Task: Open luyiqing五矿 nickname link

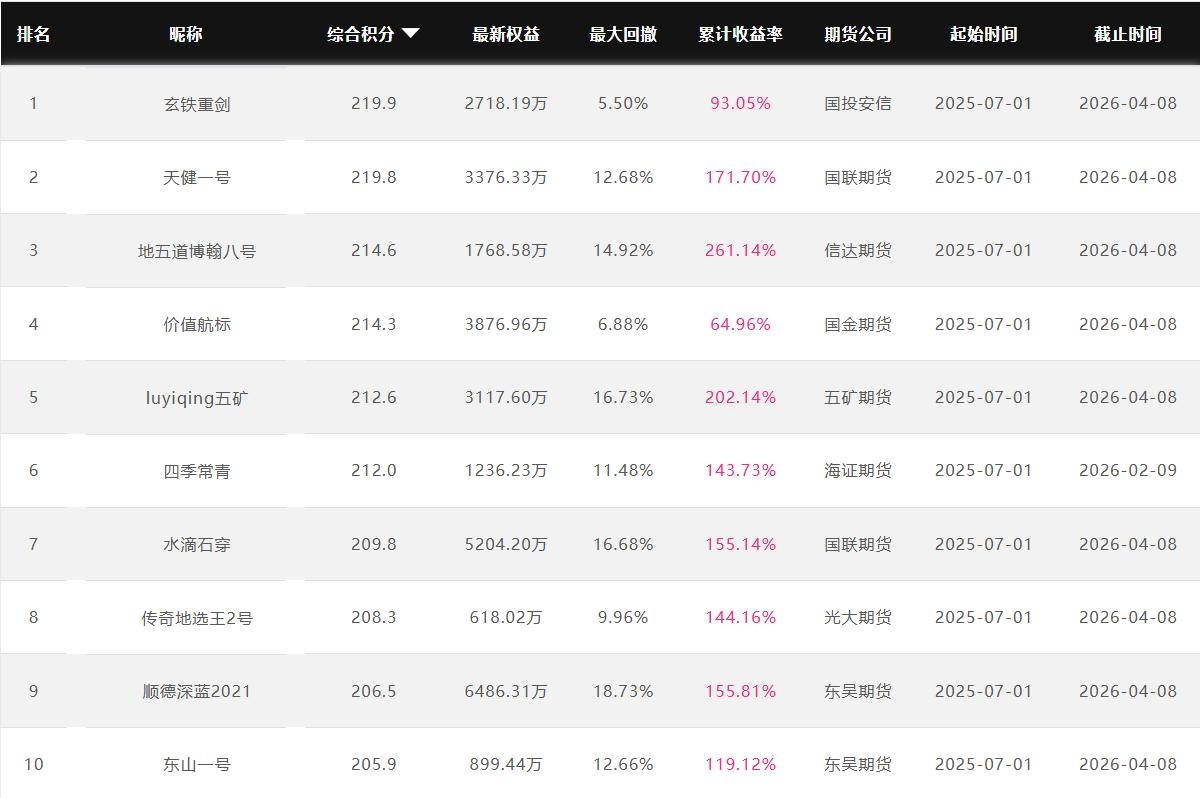Action: tap(197, 398)
